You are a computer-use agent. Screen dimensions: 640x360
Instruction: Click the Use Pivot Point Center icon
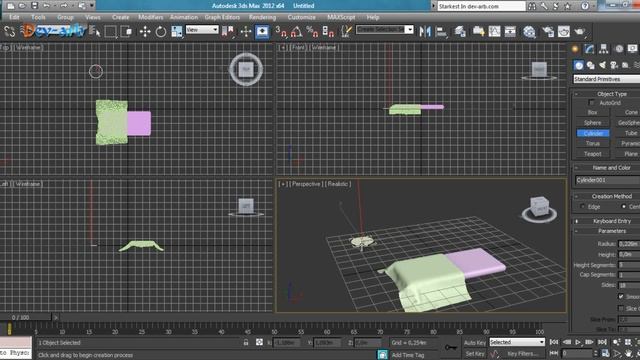pyautogui.click(x=228, y=31)
